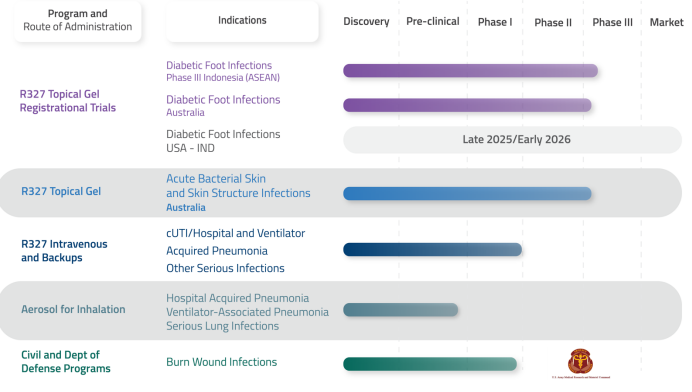Select Civil and Dept of Defense Programs
692x392 pixels.
click(x=66, y=362)
